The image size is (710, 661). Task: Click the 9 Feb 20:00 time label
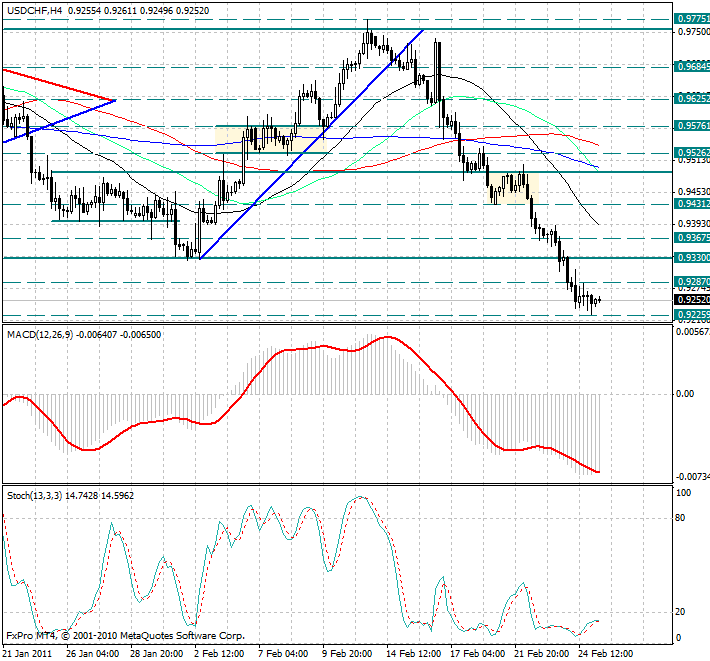point(347,654)
